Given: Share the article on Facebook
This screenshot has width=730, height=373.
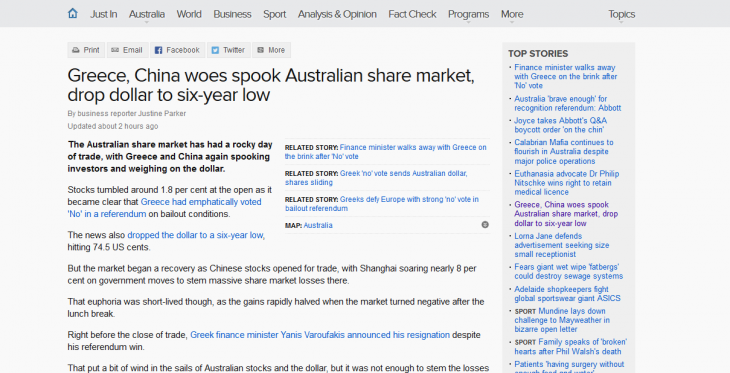Looking at the screenshot, I should [177, 50].
